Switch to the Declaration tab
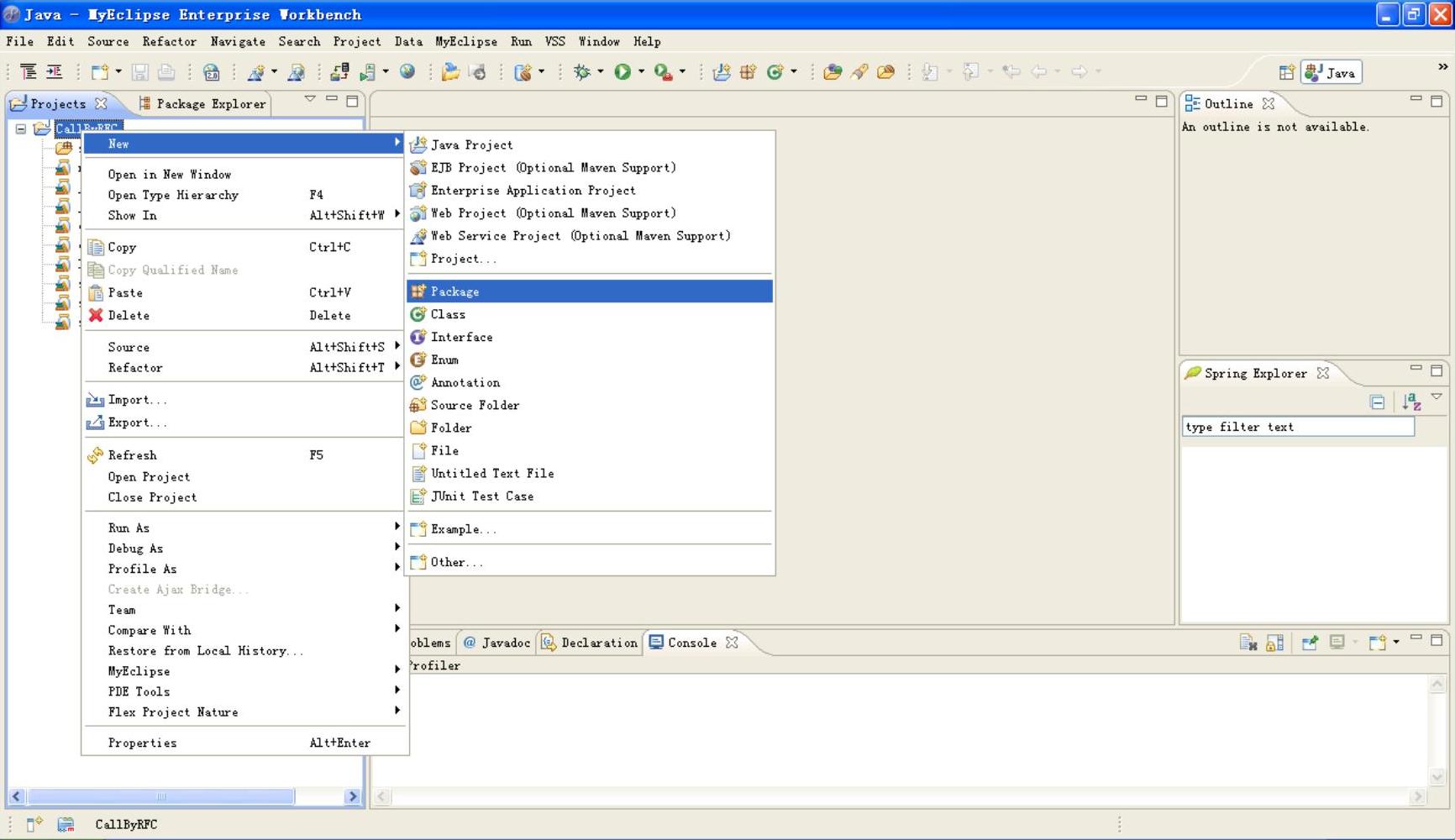 (590, 643)
